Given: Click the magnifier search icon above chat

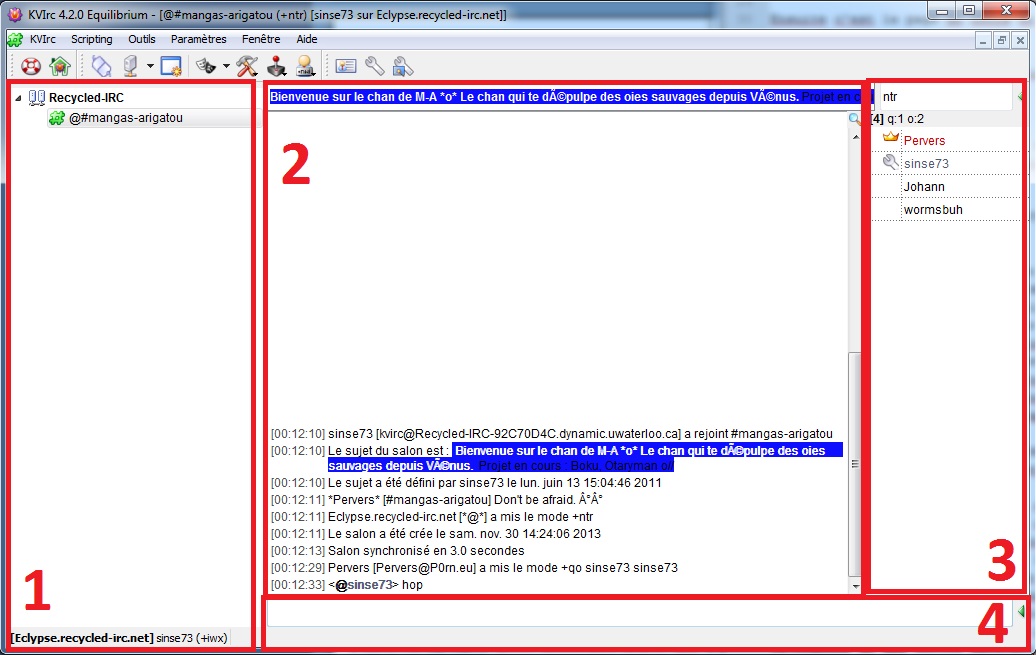Looking at the screenshot, I should [x=854, y=119].
